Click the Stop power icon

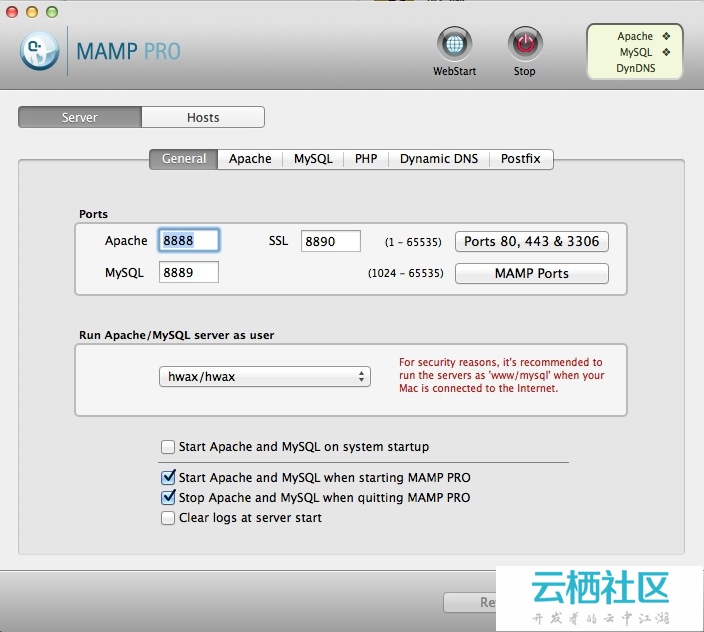525,44
